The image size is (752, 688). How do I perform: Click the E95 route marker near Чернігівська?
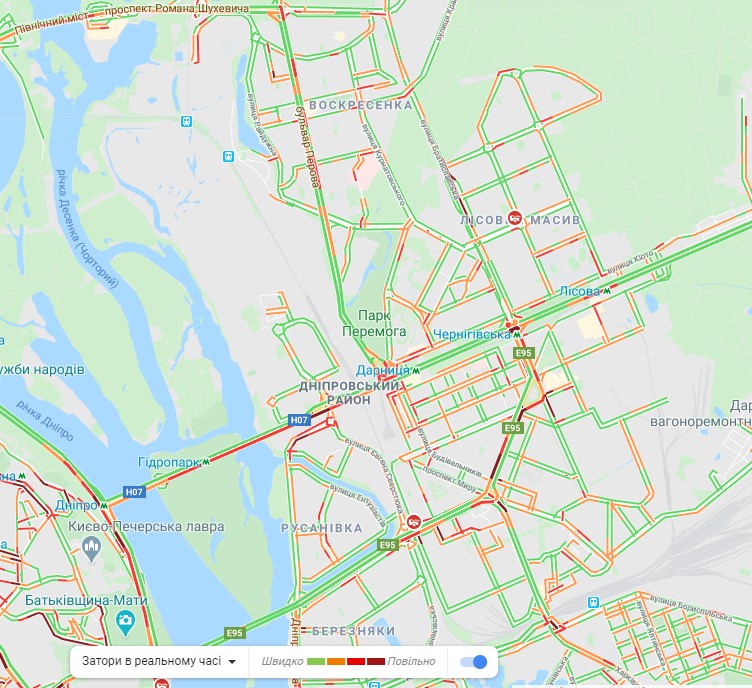(x=523, y=353)
